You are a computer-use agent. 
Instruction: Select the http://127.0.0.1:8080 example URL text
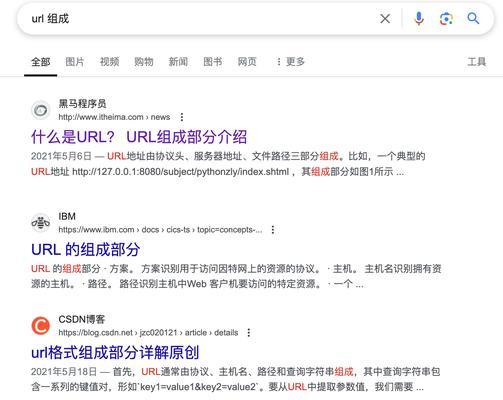coord(180,172)
